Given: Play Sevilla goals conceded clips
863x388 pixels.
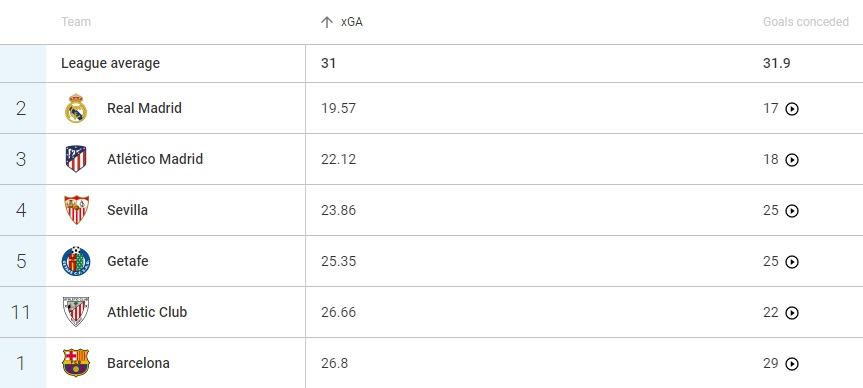Looking at the screenshot, I should click(x=791, y=211).
